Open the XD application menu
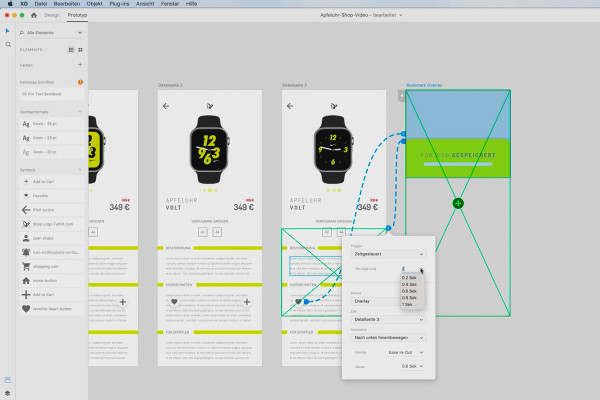The image size is (600, 400). point(24,3)
